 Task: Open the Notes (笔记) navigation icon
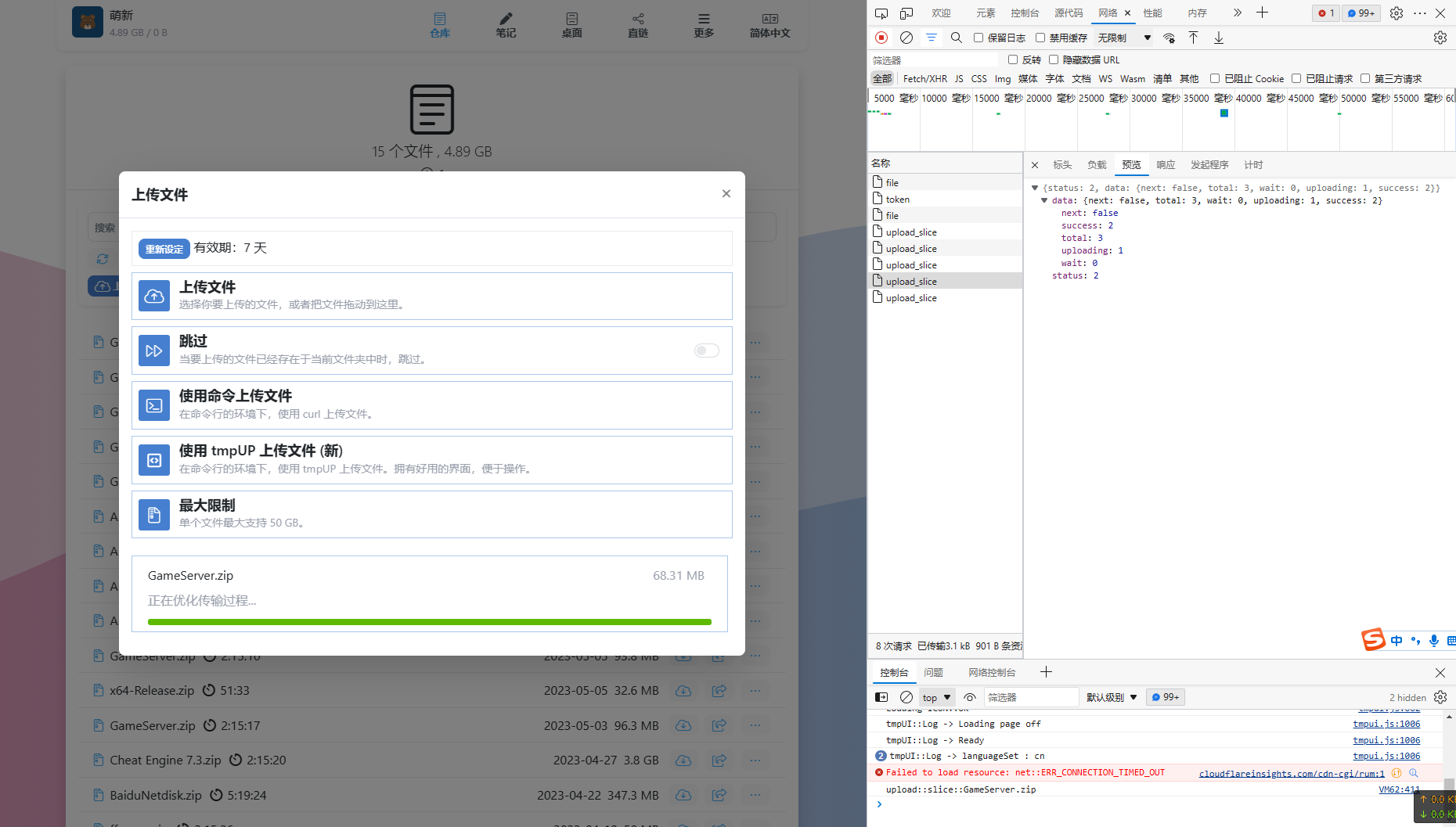click(506, 24)
